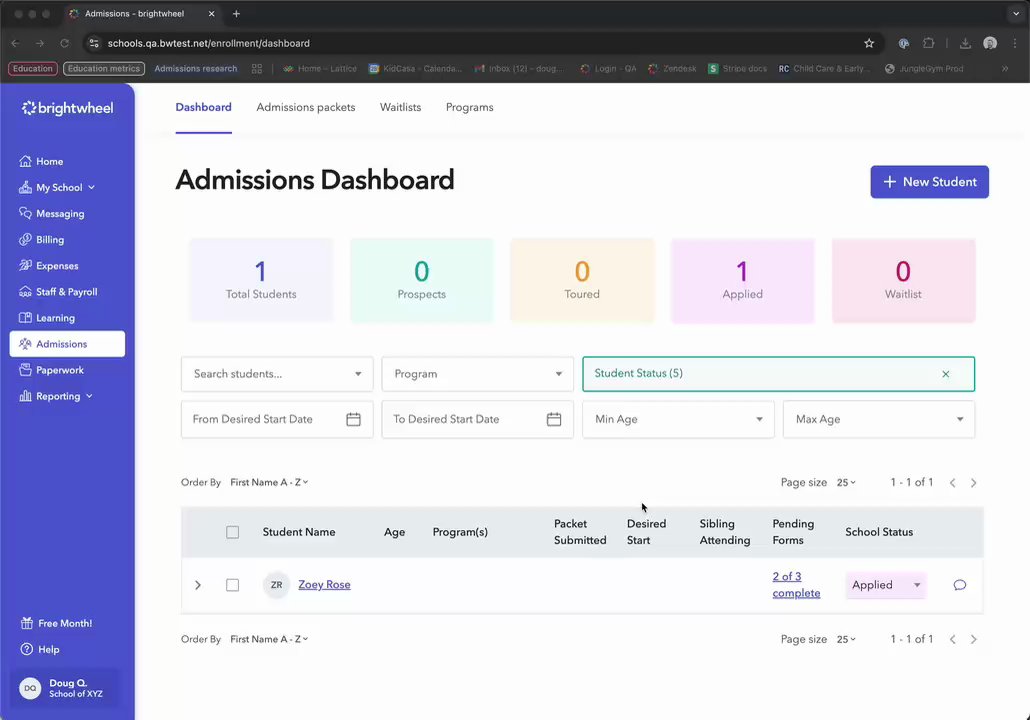Image resolution: width=1030 pixels, height=720 pixels.
Task: Open Admissions research bookmark
Action: (196, 68)
